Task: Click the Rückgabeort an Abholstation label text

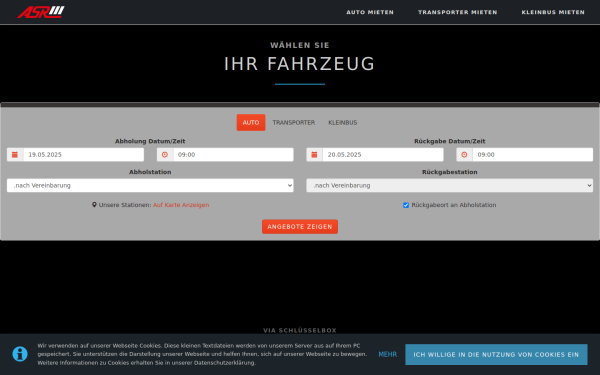Action: [454, 205]
